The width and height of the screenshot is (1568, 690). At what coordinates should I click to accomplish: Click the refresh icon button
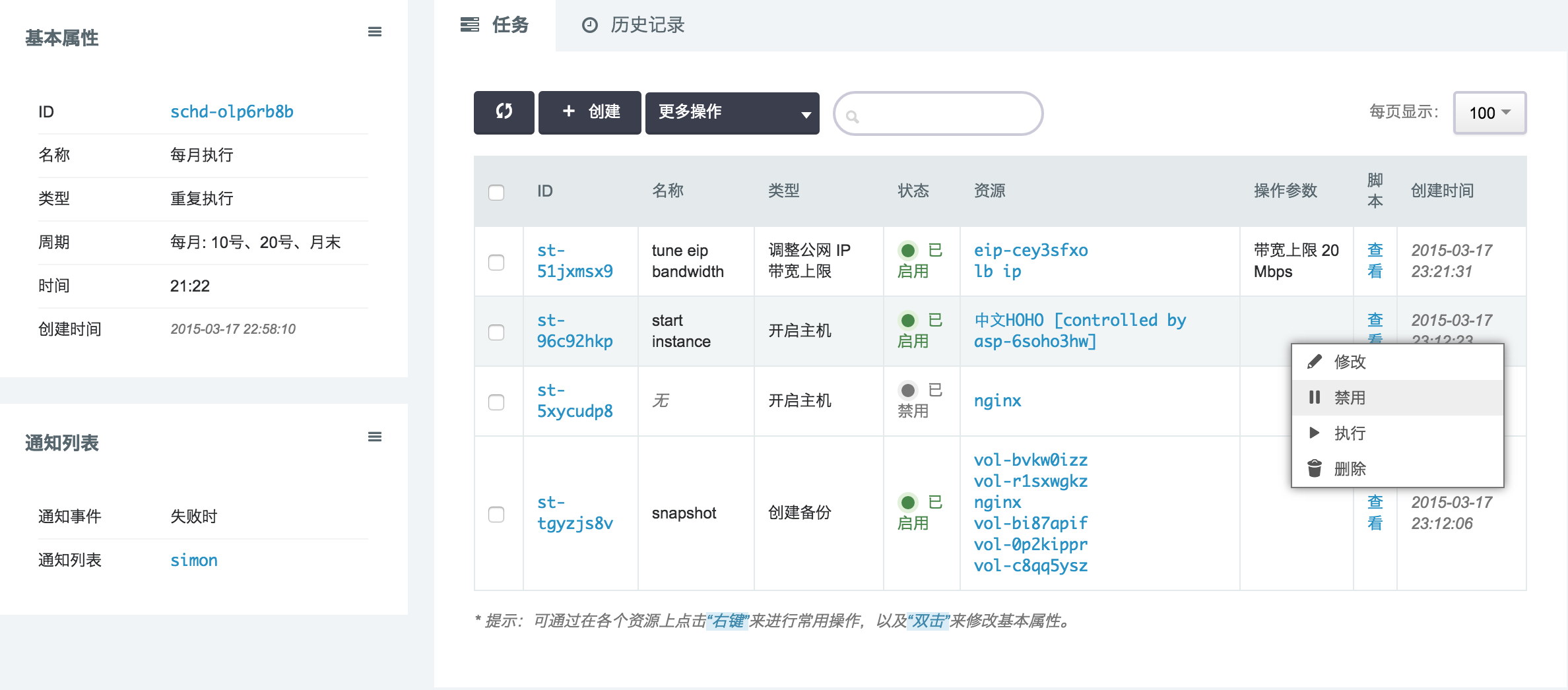(504, 112)
